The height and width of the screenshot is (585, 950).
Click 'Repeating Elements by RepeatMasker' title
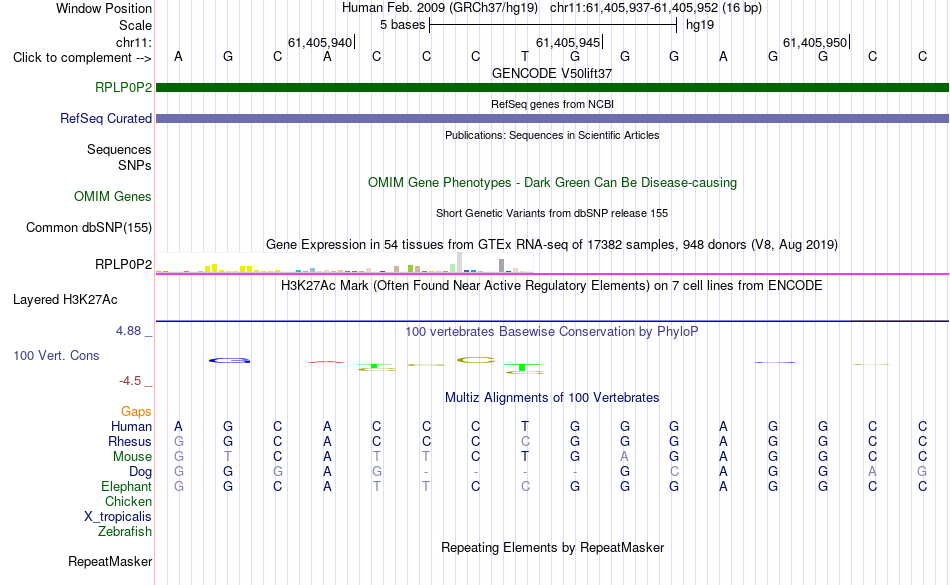point(552,547)
